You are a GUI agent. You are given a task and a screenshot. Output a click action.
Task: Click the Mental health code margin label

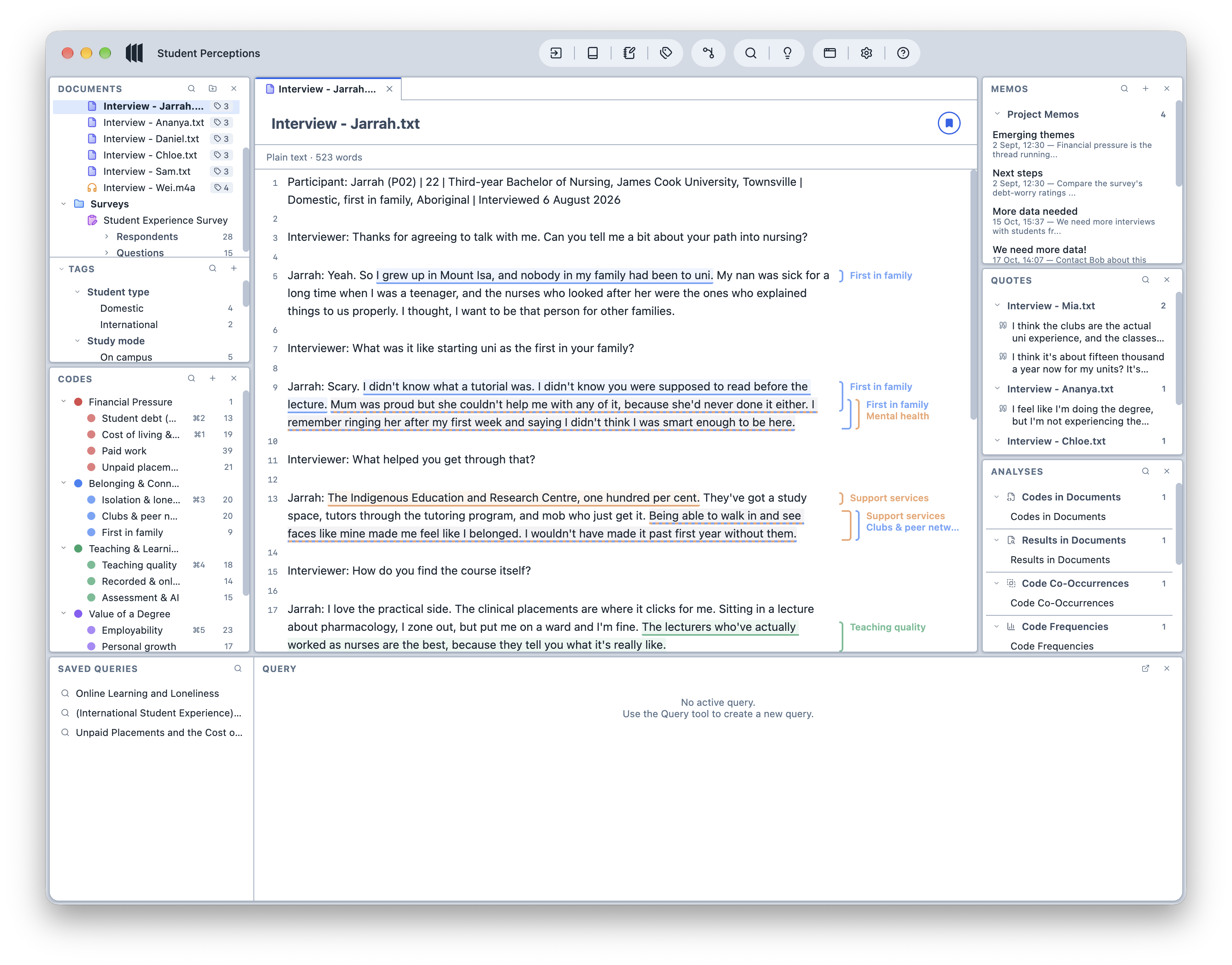pos(897,416)
